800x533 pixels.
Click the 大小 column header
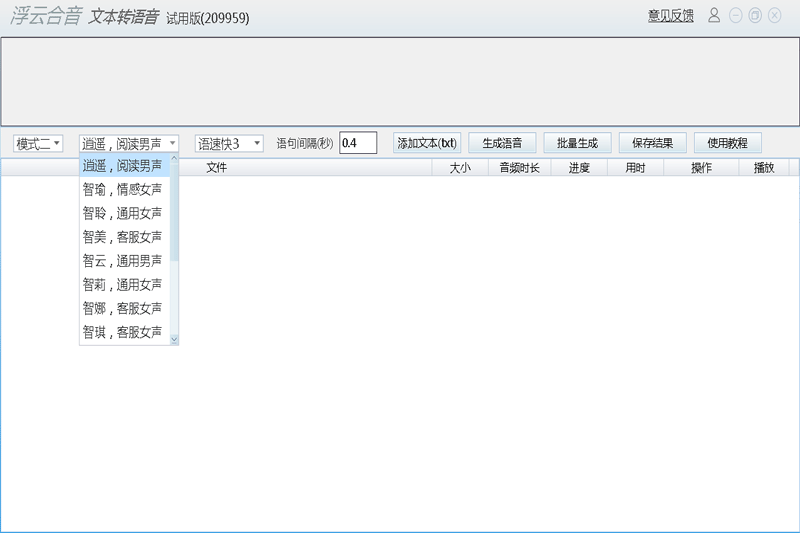460,168
